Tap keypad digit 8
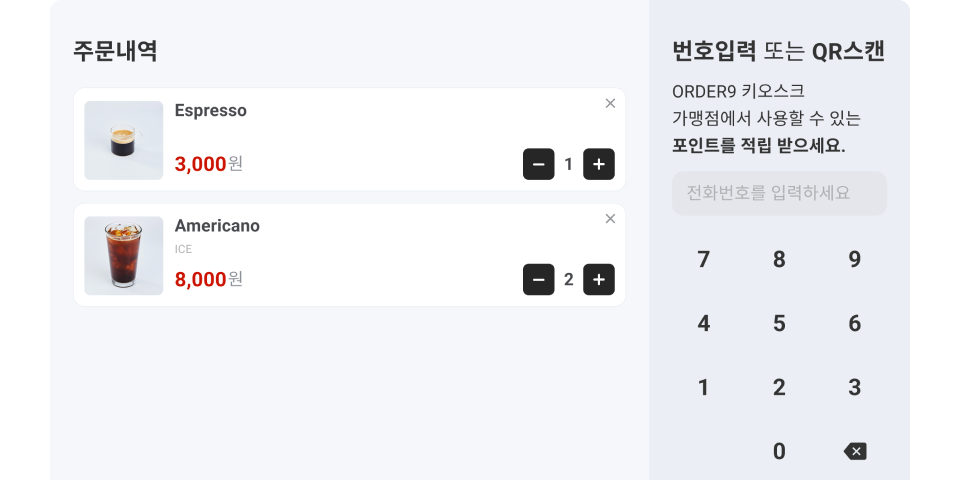Screen dimensions: 960x480 pyautogui.click(x=779, y=260)
